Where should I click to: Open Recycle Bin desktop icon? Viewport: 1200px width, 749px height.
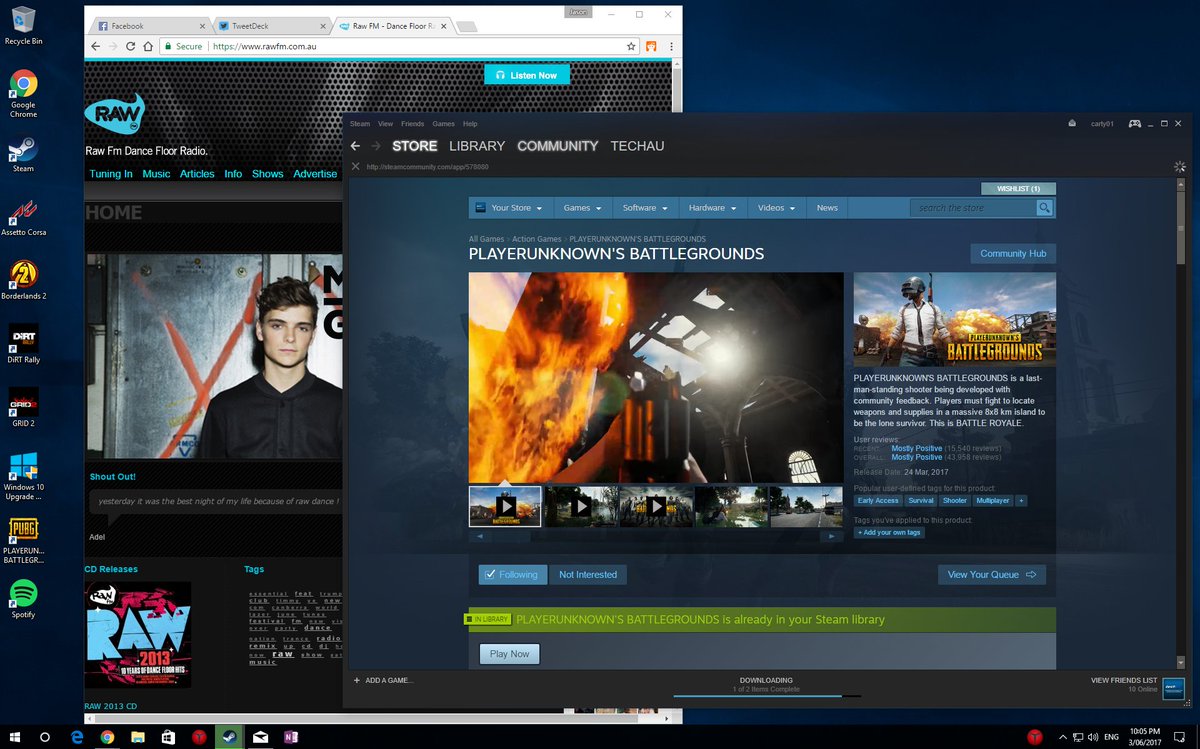23,27
